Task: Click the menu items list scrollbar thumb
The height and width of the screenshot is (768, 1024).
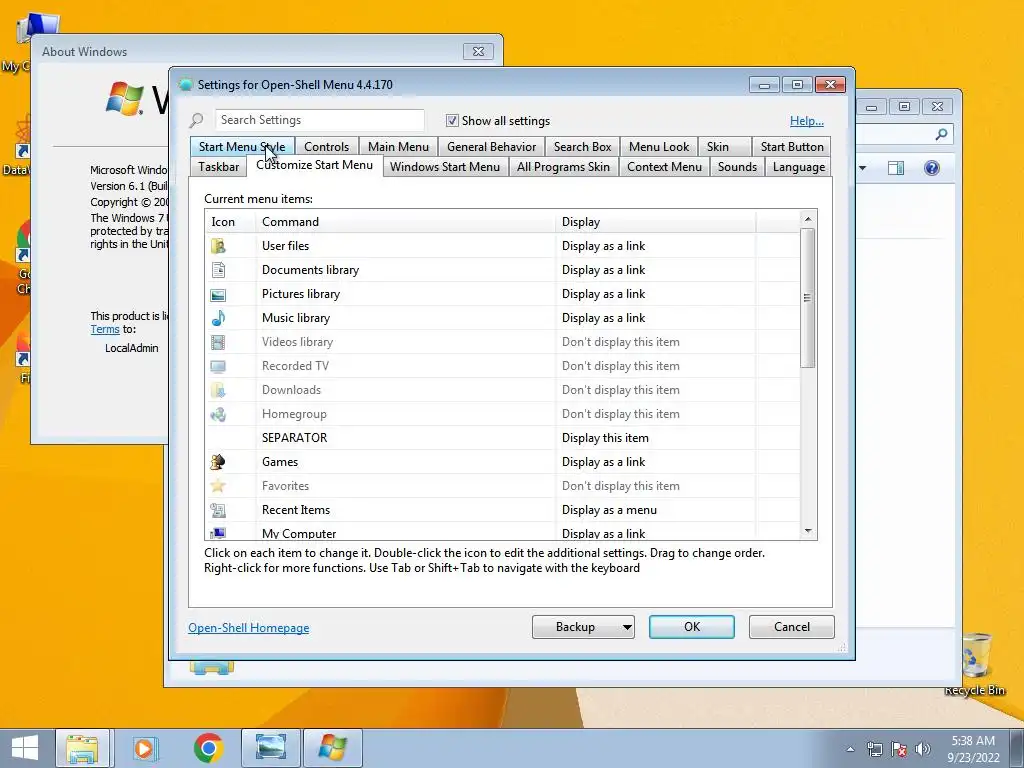Action: pyautogui.click(x=808, y=298)
